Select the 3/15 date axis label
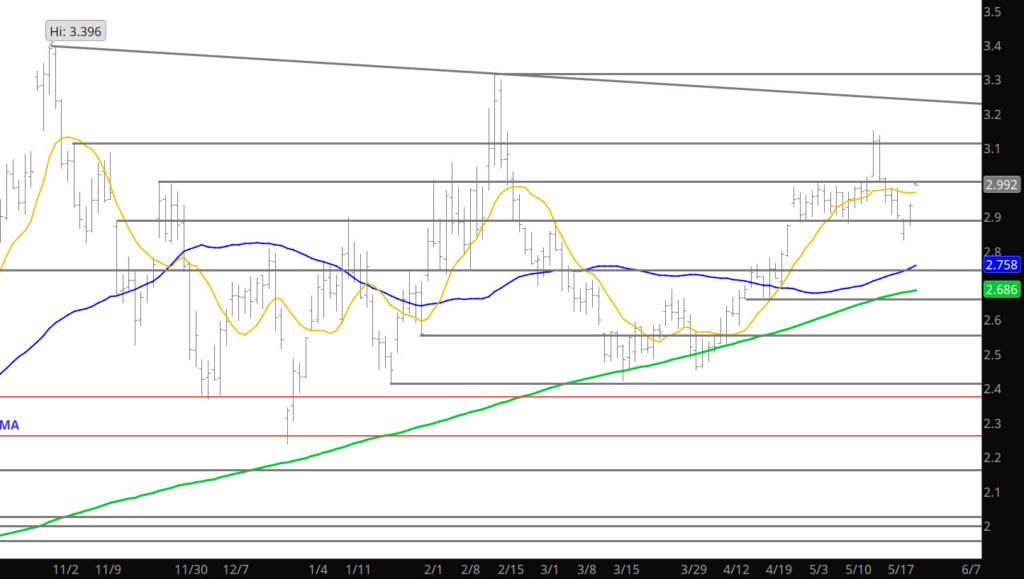This screenshot has width=1024, height=579. (627, 569)
